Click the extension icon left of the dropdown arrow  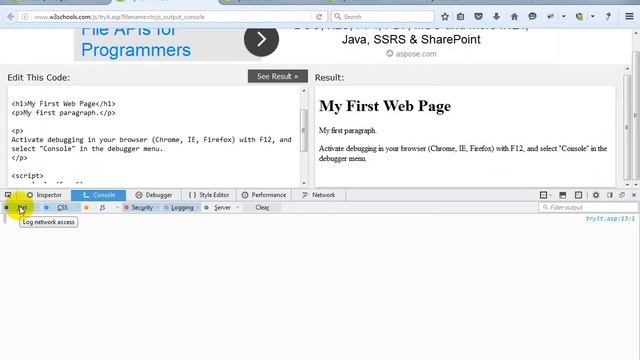click(x=550, y=17)
